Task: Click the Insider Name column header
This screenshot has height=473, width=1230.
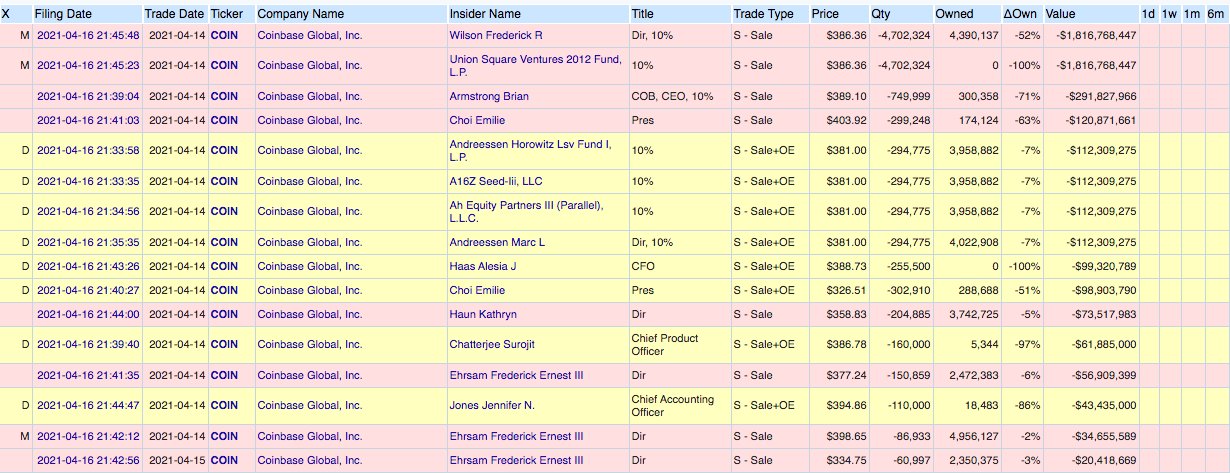Action: click(485, 14)
